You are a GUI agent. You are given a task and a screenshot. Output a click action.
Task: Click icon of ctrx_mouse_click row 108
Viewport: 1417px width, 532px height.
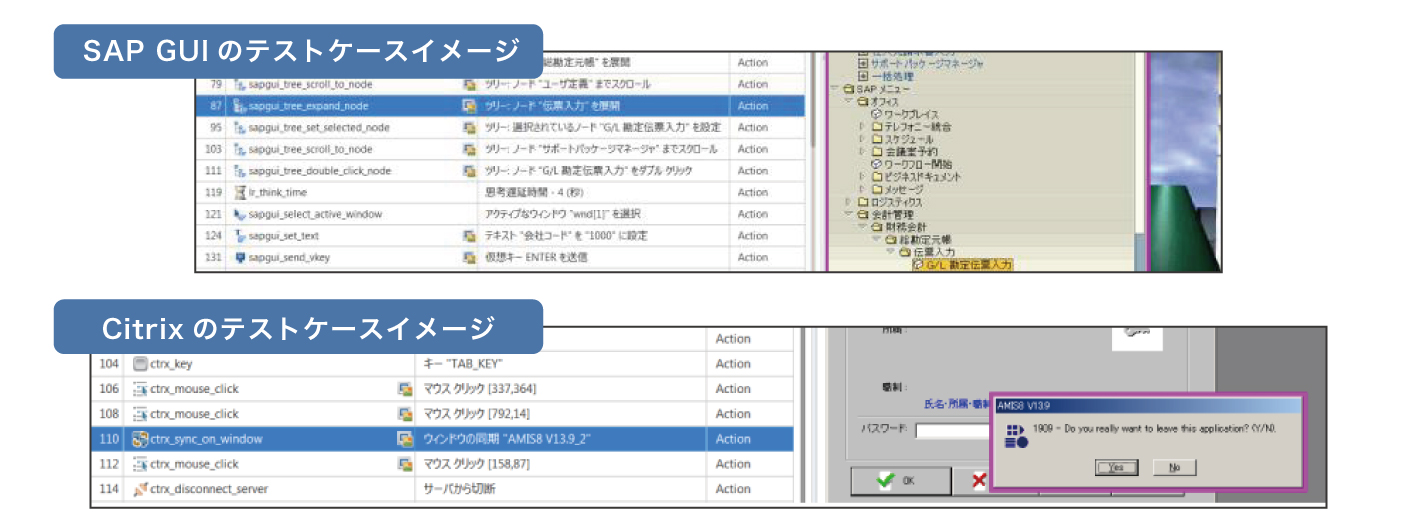[140, 414]
